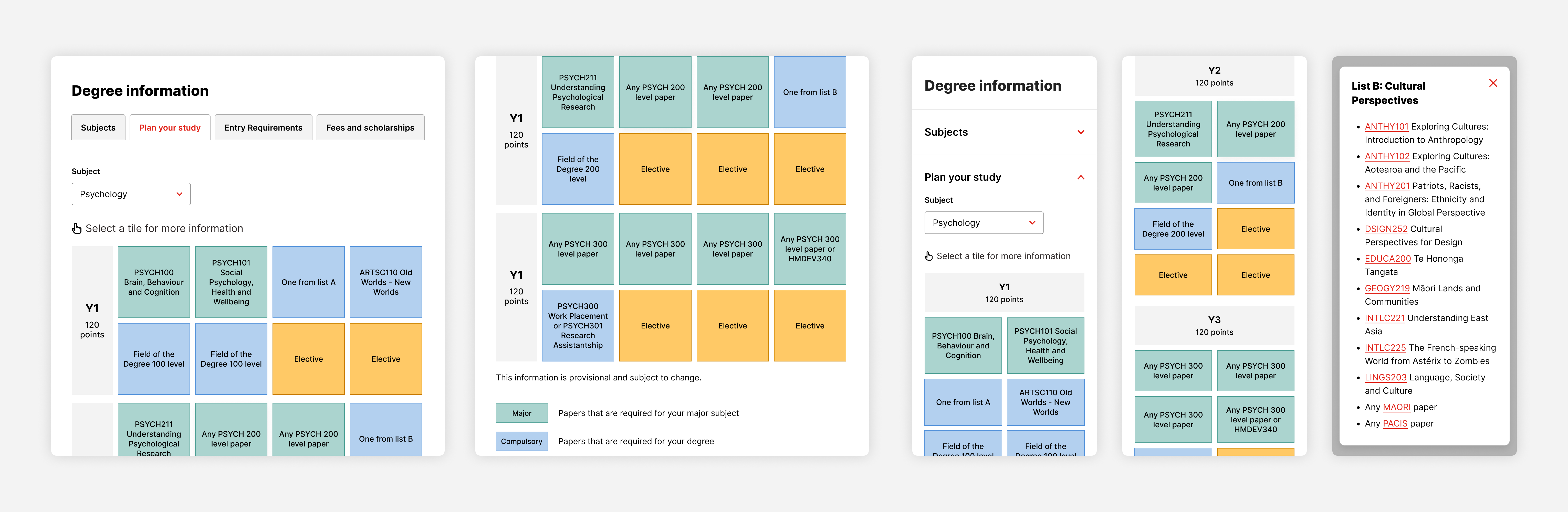This screenshot has height=512, width=1568.
Task: Open One from list B tile in desktop legend view
Action: click(810, 92)
